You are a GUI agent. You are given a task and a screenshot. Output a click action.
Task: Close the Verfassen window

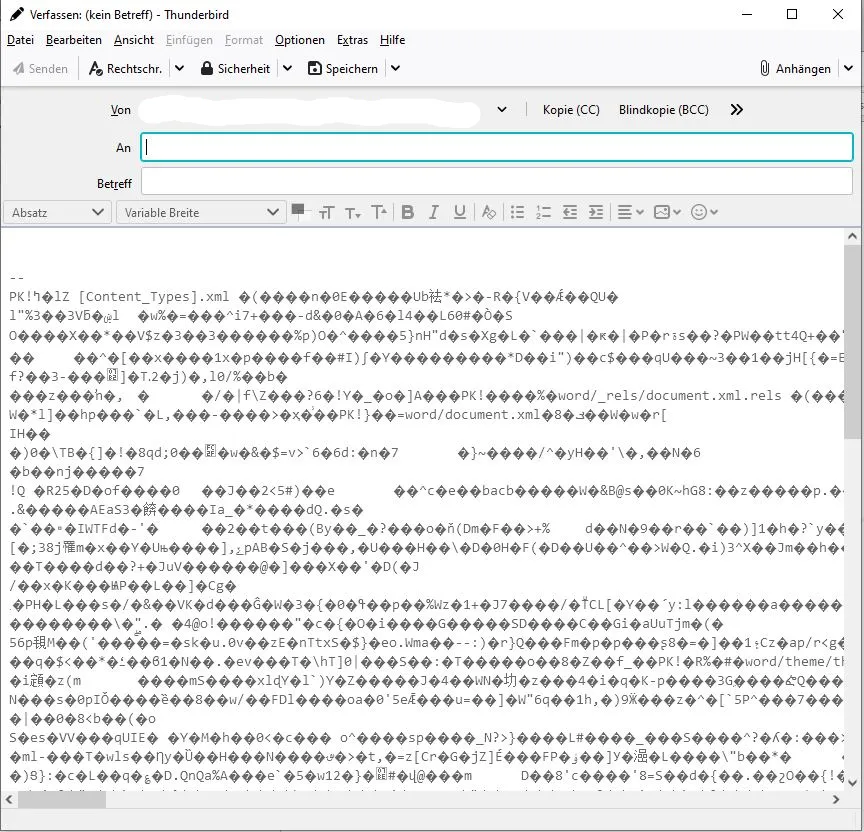(x=838, y=14)
